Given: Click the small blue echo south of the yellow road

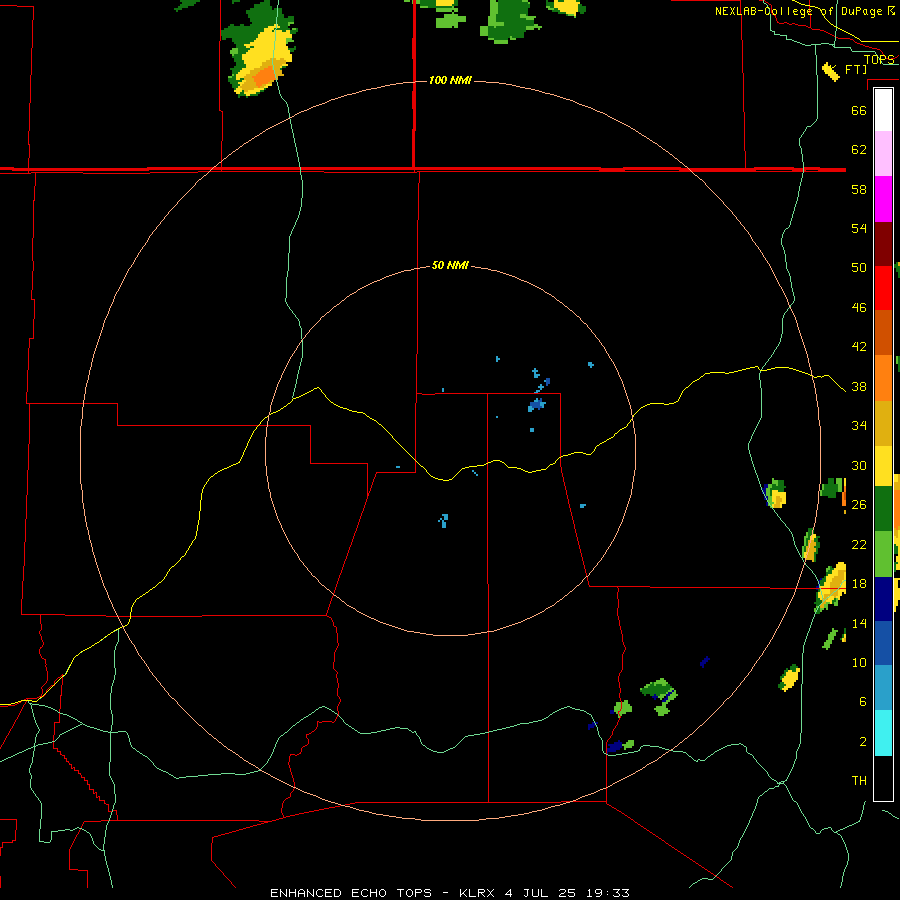Looking at the screenshot, I should coord(443,521).
